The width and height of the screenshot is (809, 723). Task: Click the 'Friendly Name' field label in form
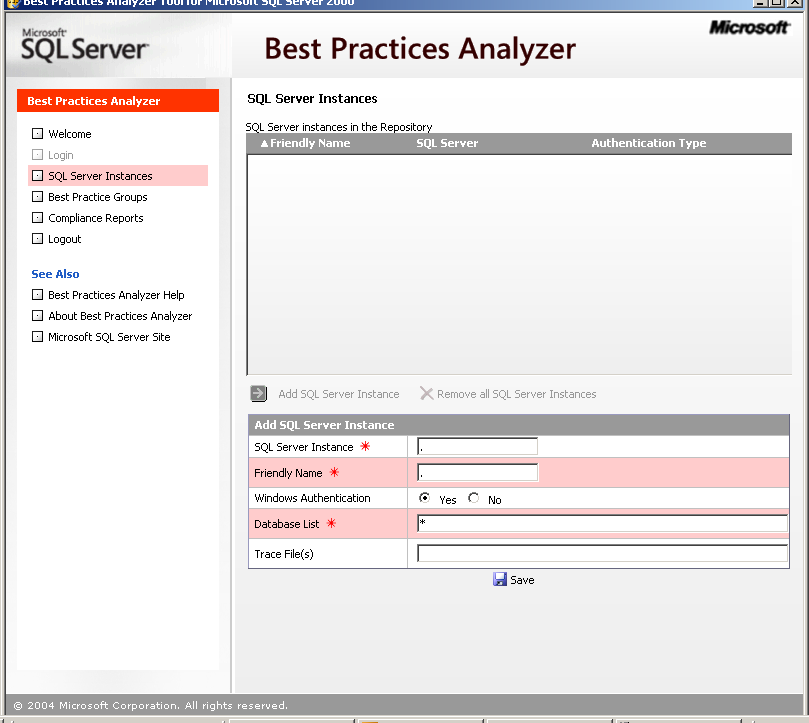click(288, 473)
